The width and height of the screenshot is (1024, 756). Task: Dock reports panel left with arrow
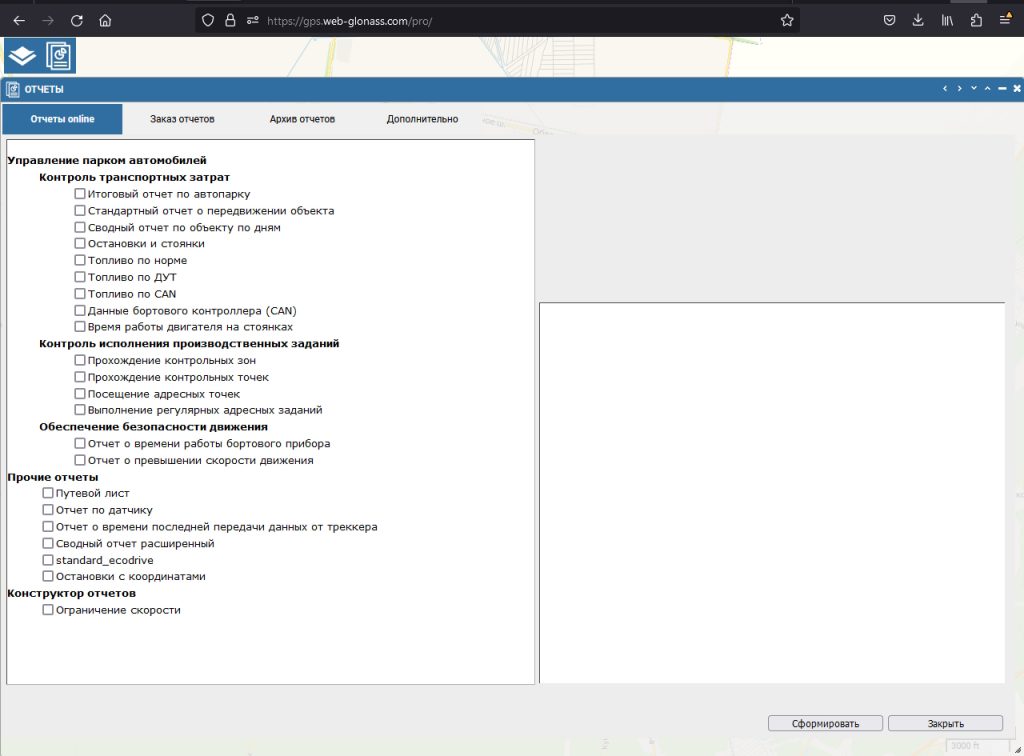click(x=945, y=88)
